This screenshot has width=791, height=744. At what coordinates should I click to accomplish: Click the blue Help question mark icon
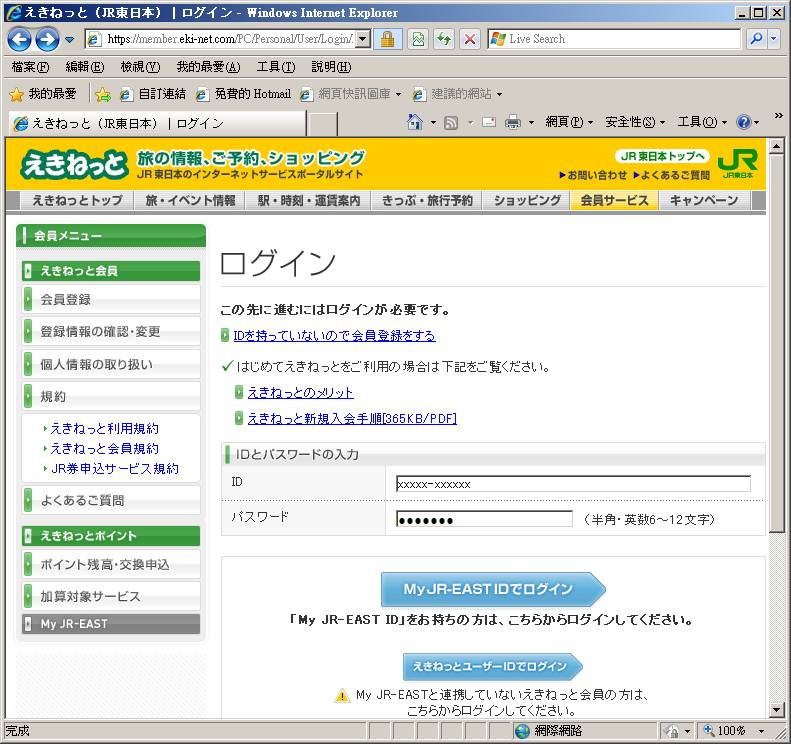(744, 122)
